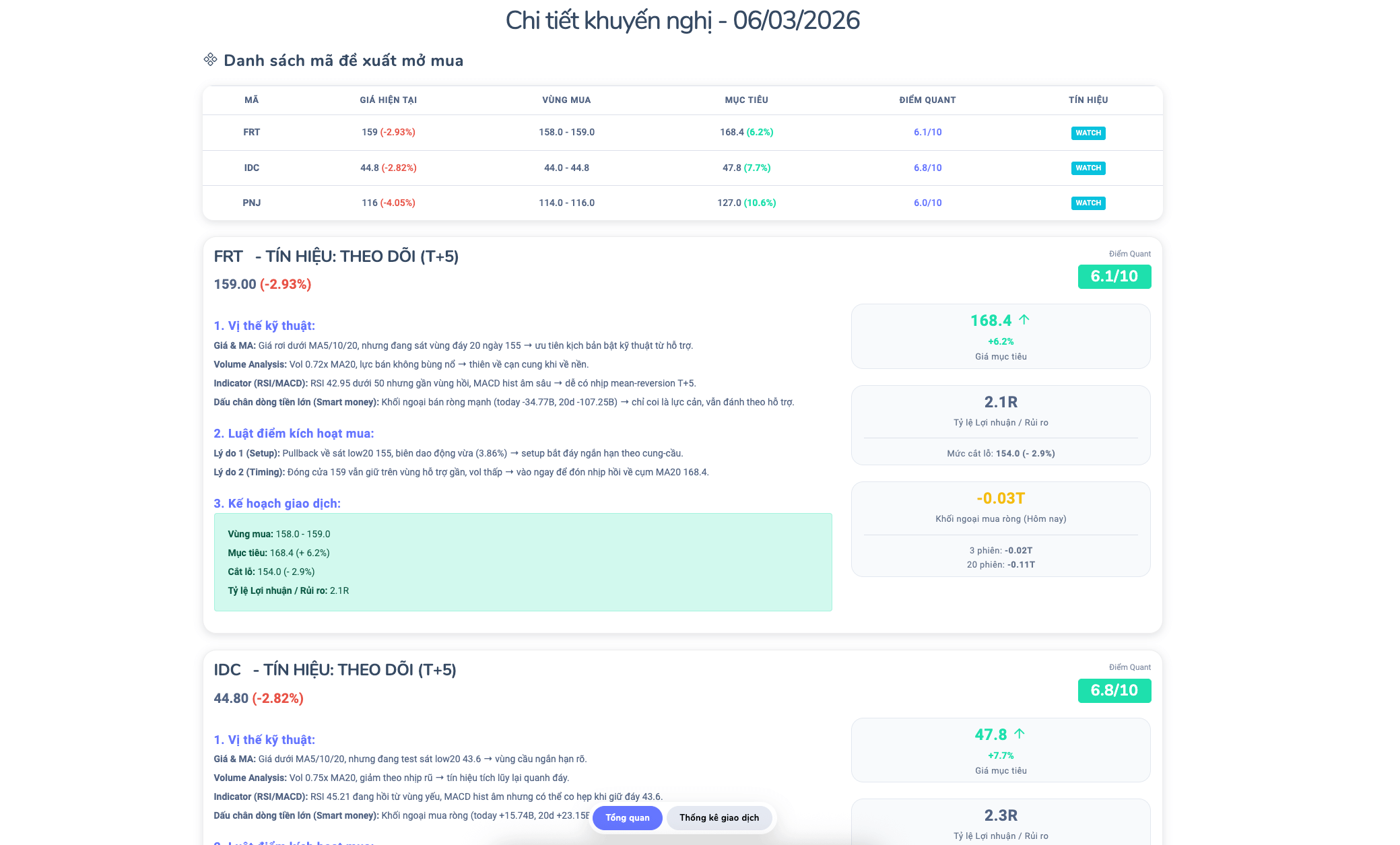Screen dimensions: 1400x845
Task: Click the WATCH badge in IDC row
Action: point(1088,168)
